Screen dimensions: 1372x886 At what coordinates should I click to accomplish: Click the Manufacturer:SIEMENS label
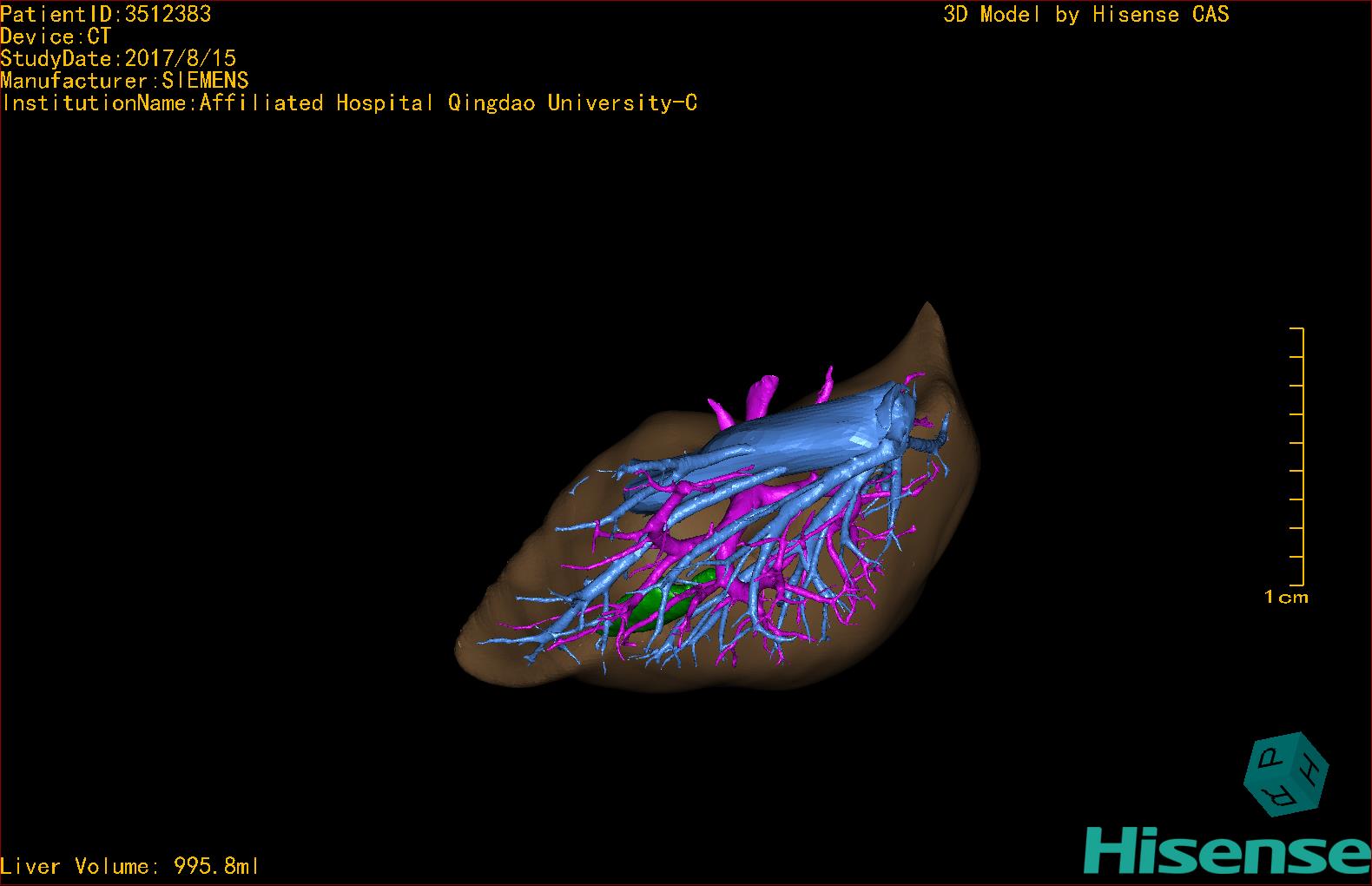pos(125,81)
